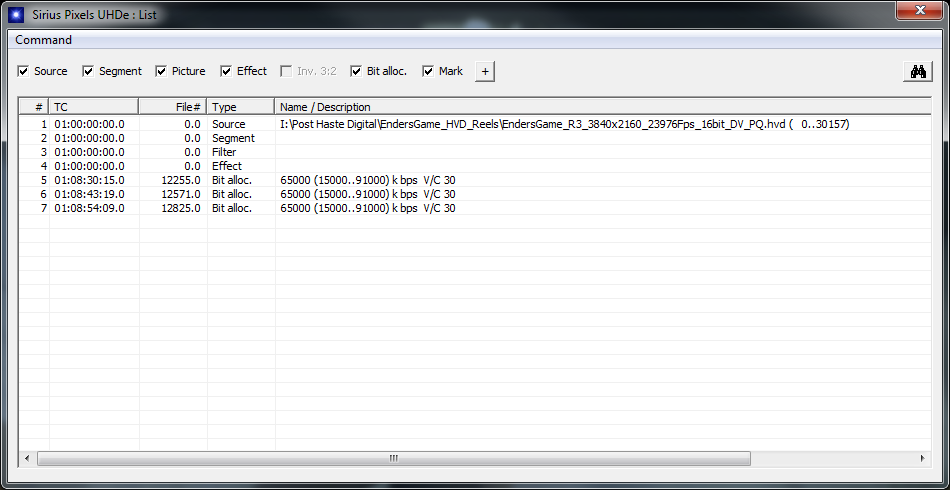
Task: Uncheck the Bit alloc. checkbox
Action: 356,71
